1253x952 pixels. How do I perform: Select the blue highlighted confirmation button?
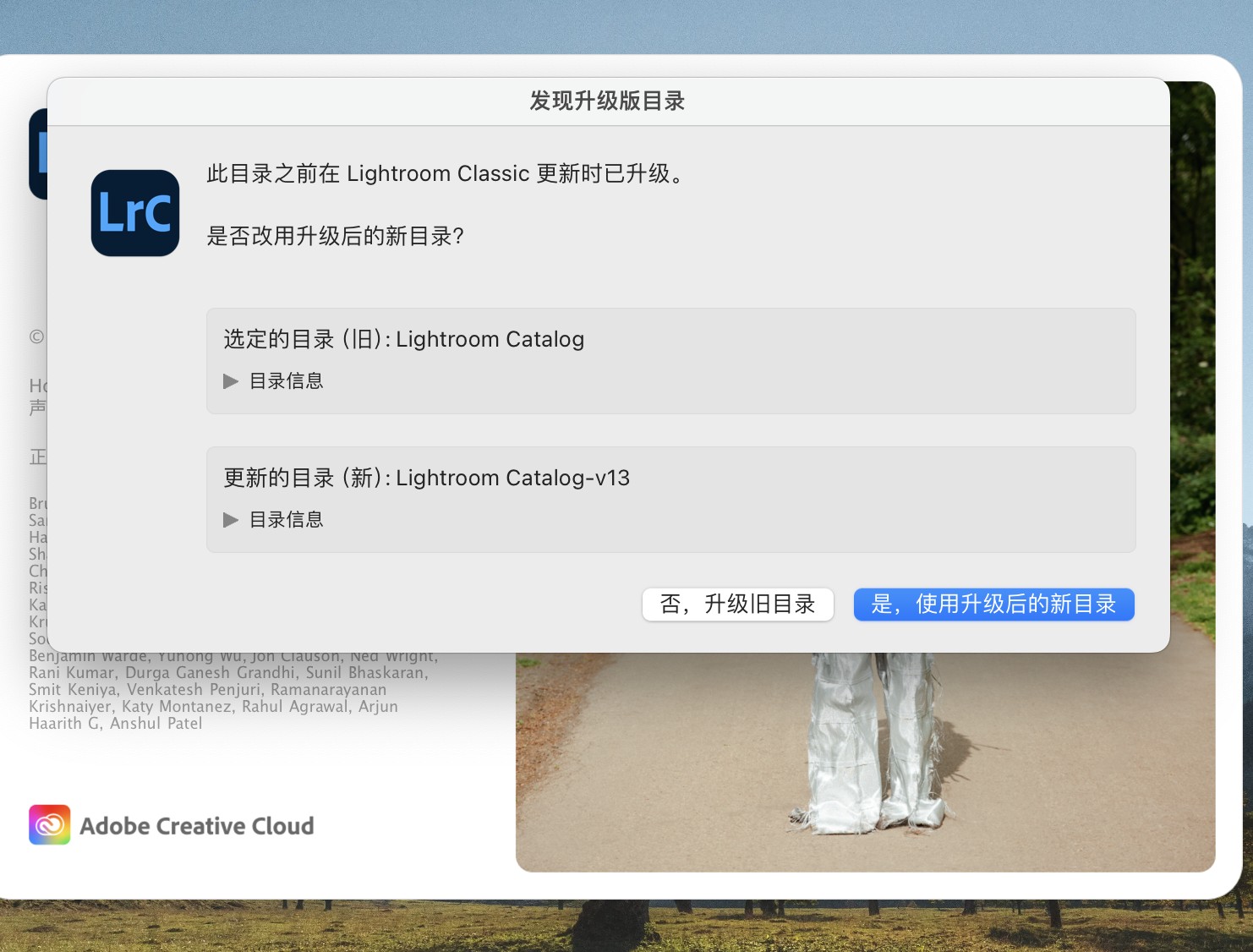[993, 604]
